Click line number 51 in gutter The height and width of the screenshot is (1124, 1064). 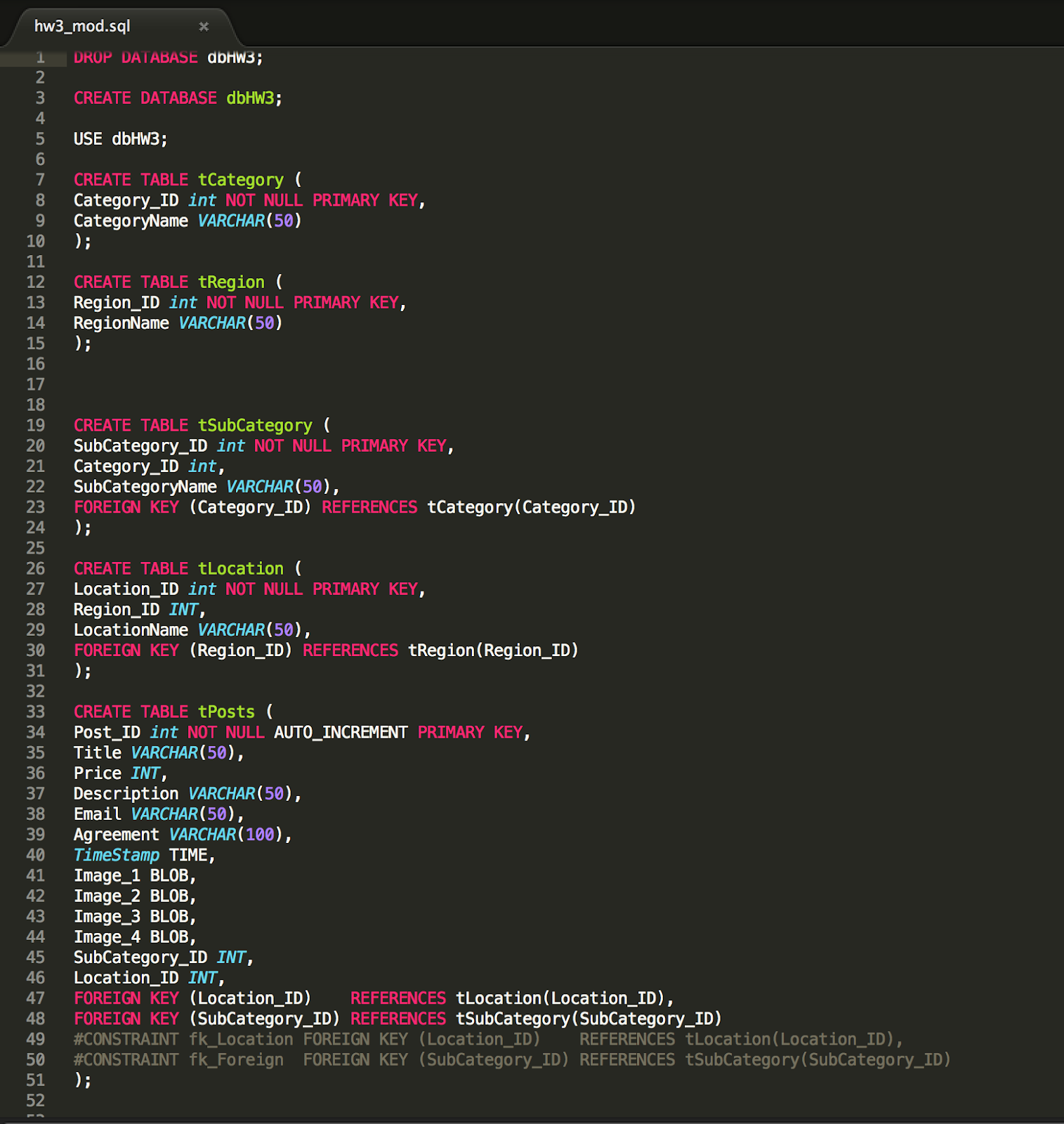tap(35, 1080)
